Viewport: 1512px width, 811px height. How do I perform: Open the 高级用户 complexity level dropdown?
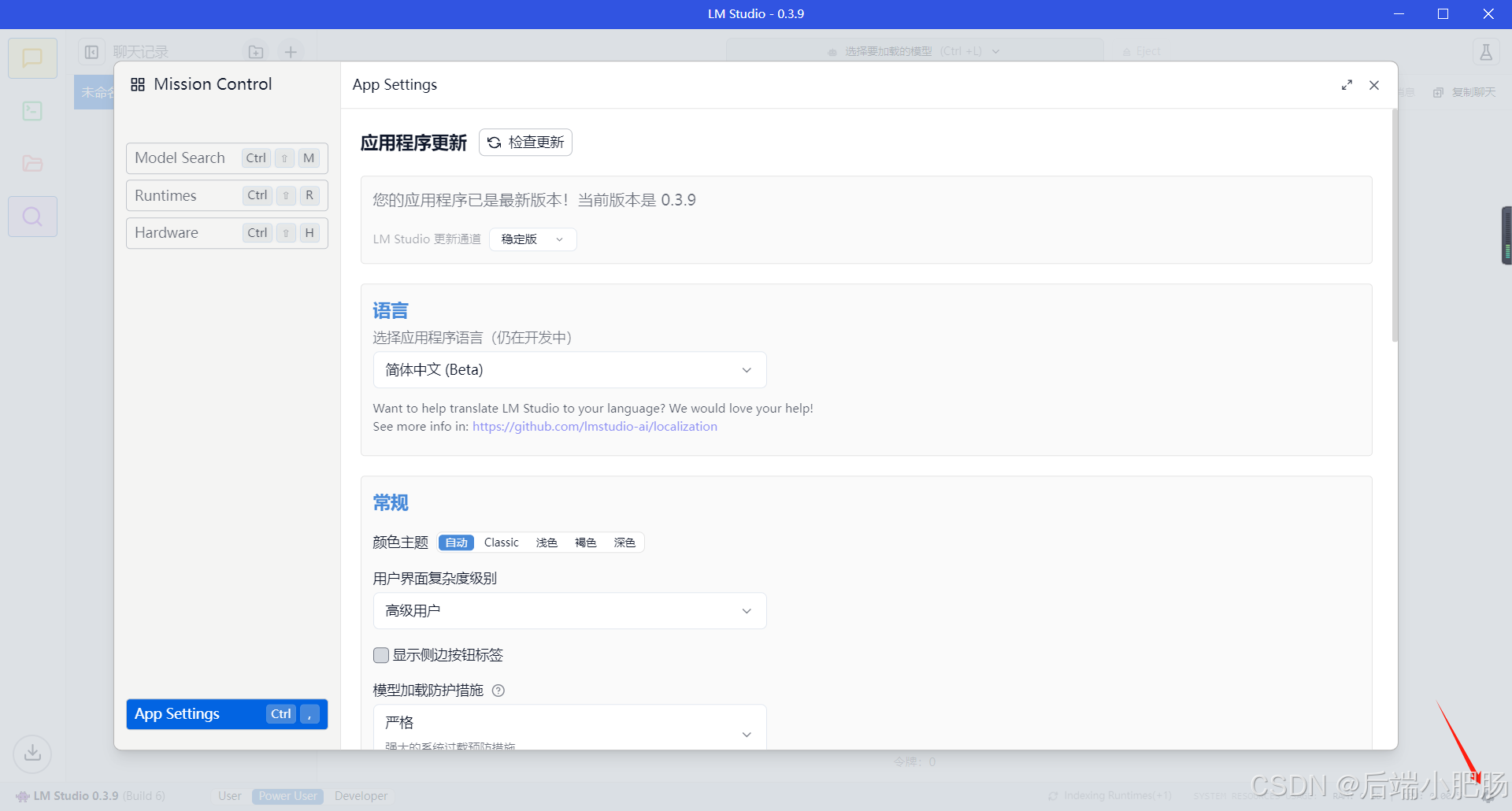tap(569, 610)
